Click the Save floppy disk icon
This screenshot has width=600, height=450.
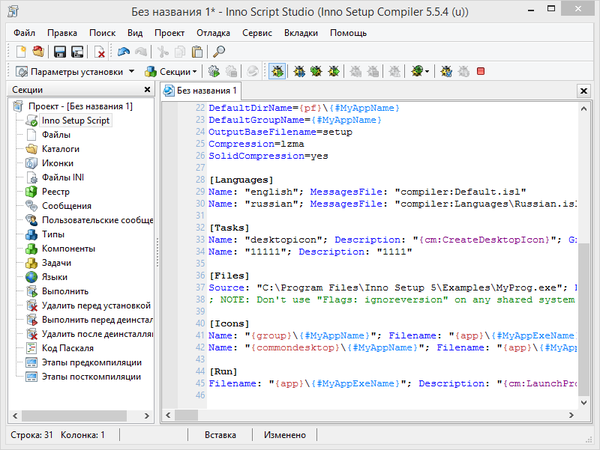[59, 52]
